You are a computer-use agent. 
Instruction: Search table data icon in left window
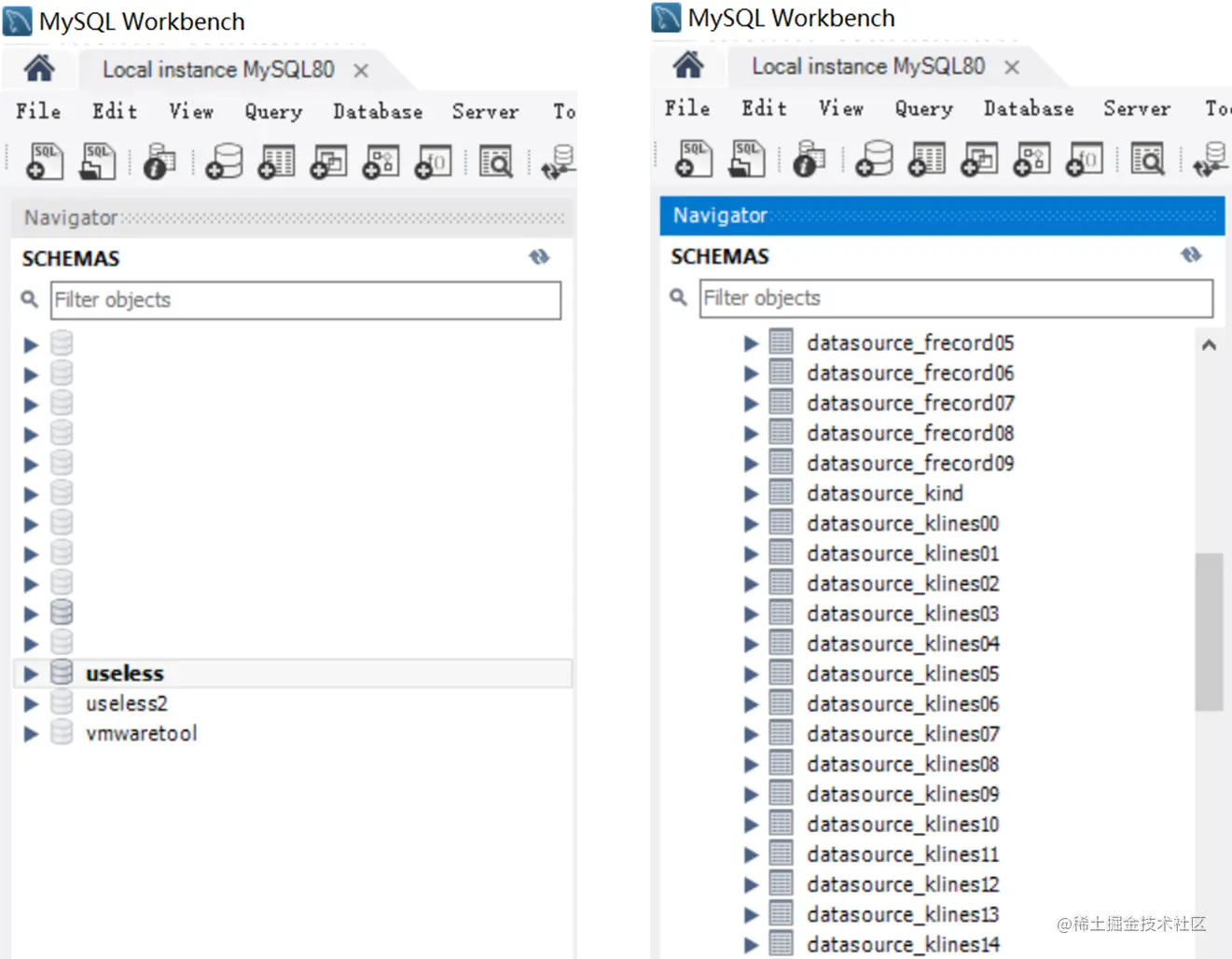coord(496,160)
